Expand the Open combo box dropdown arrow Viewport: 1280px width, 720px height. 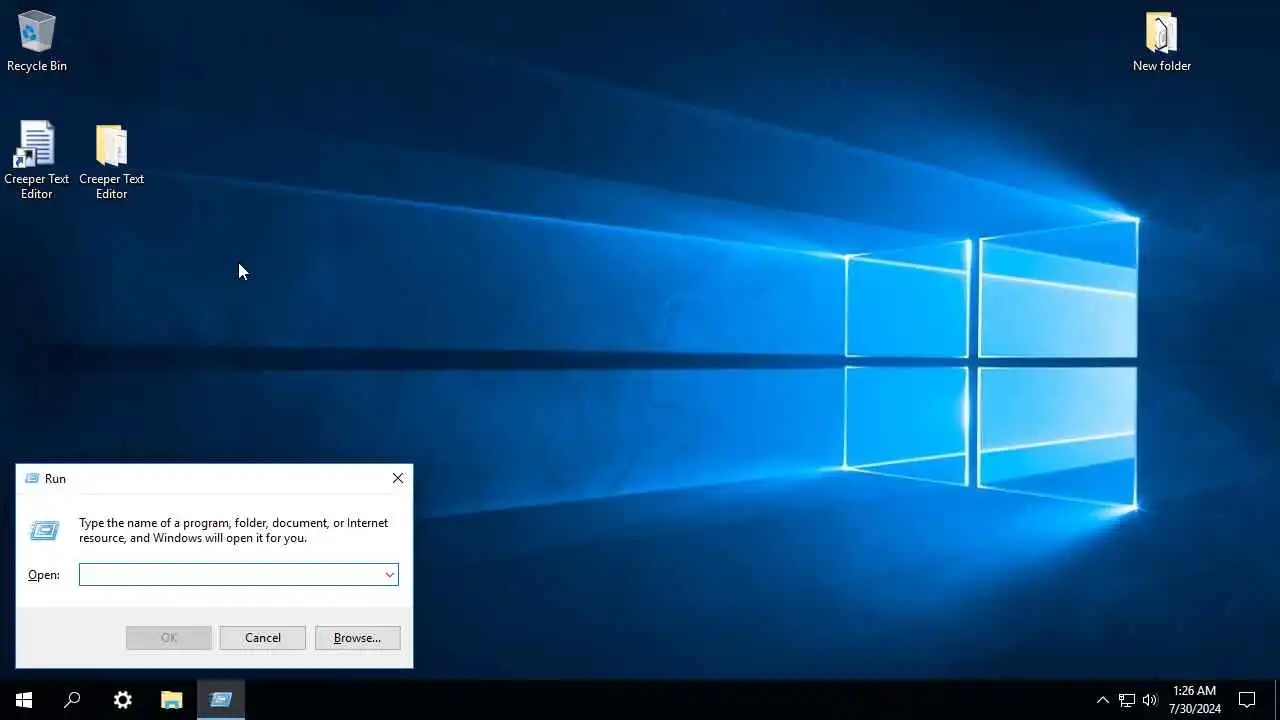390,574
